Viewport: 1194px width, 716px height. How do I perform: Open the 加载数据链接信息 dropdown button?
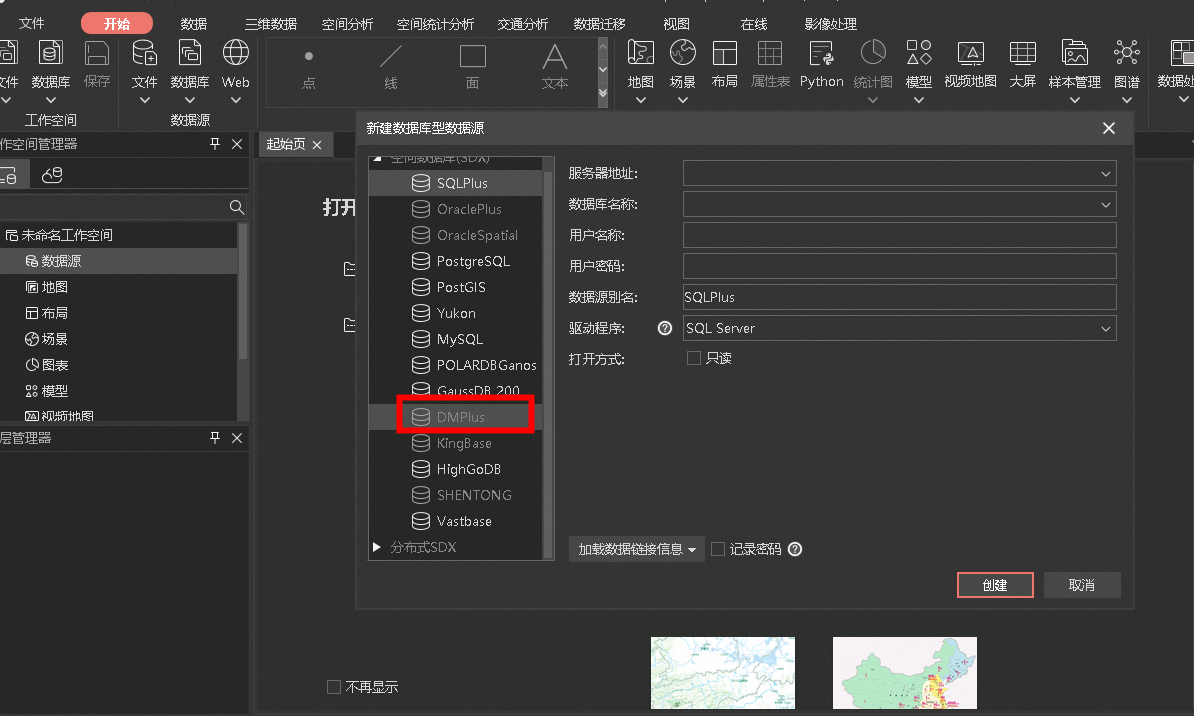pos(637,549)
